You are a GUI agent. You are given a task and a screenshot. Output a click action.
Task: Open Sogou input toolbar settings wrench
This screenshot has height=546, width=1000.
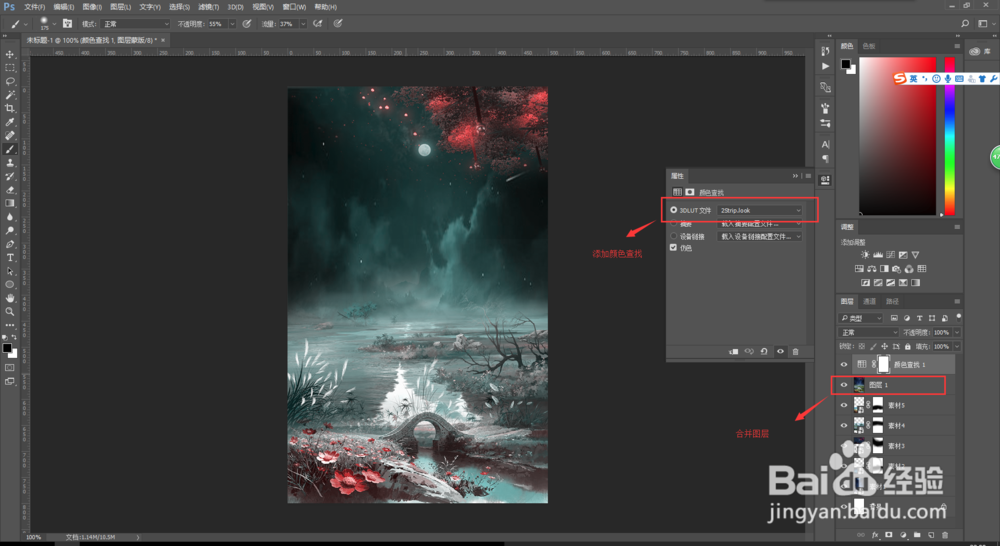[x=994, y=78]
